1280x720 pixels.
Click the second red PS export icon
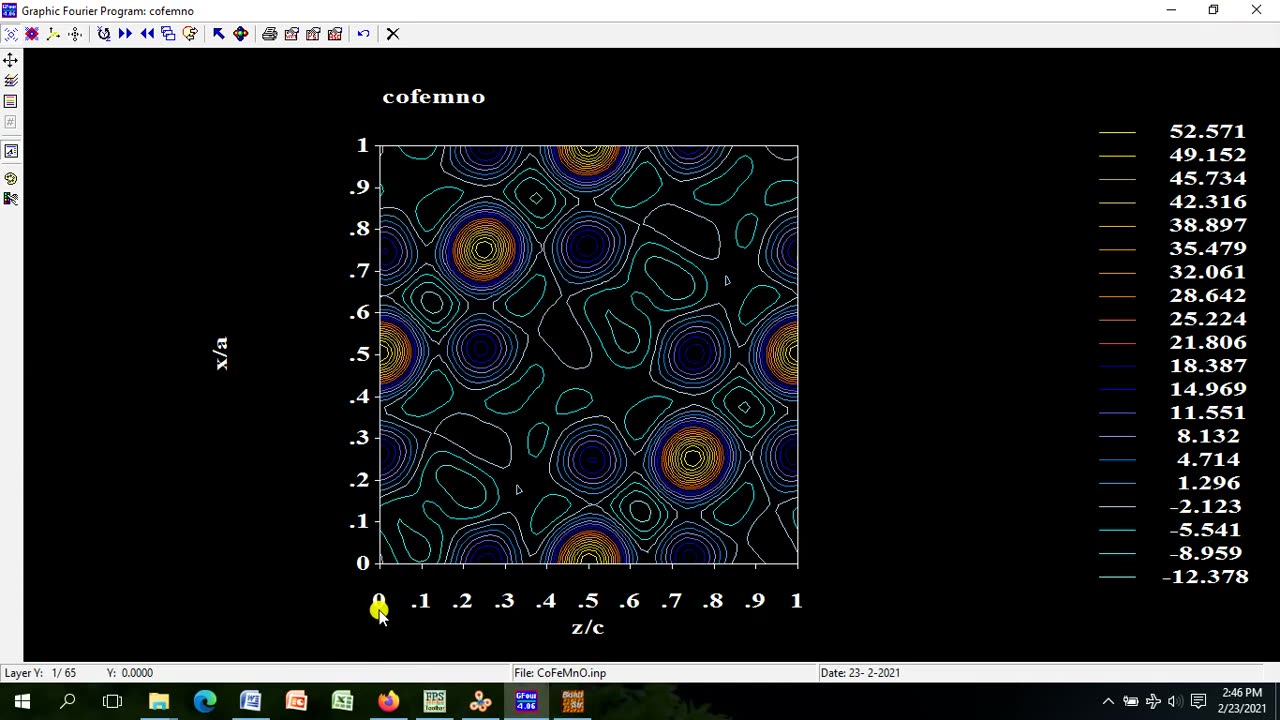313,34
